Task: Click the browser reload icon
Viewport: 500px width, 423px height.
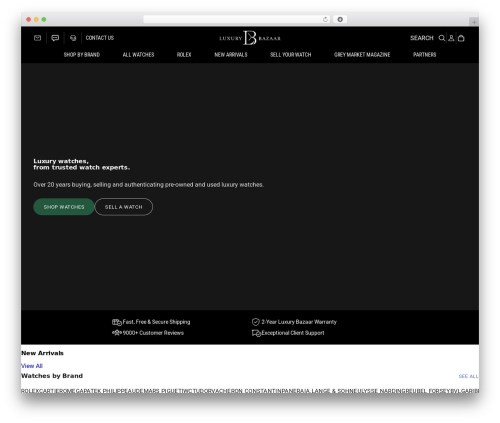Action: [x=325, y=20]
